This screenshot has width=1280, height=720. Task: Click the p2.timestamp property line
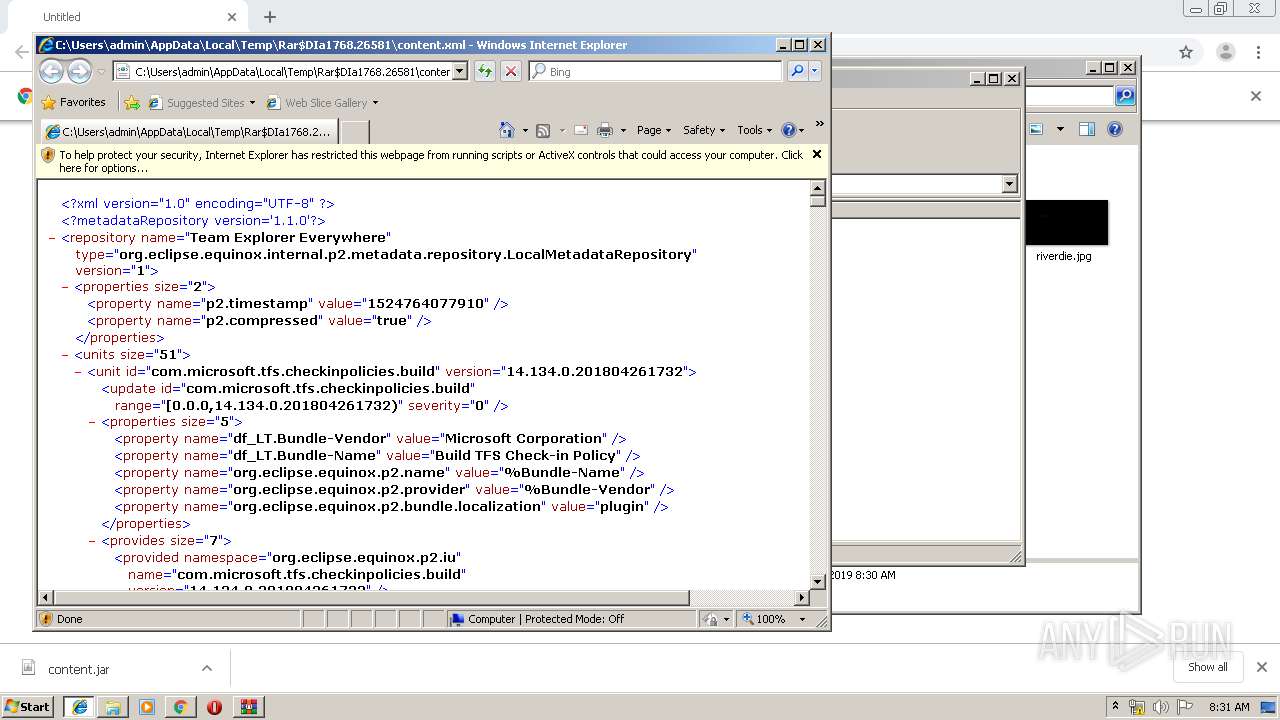pyautogui.click(x=298, y=303)
